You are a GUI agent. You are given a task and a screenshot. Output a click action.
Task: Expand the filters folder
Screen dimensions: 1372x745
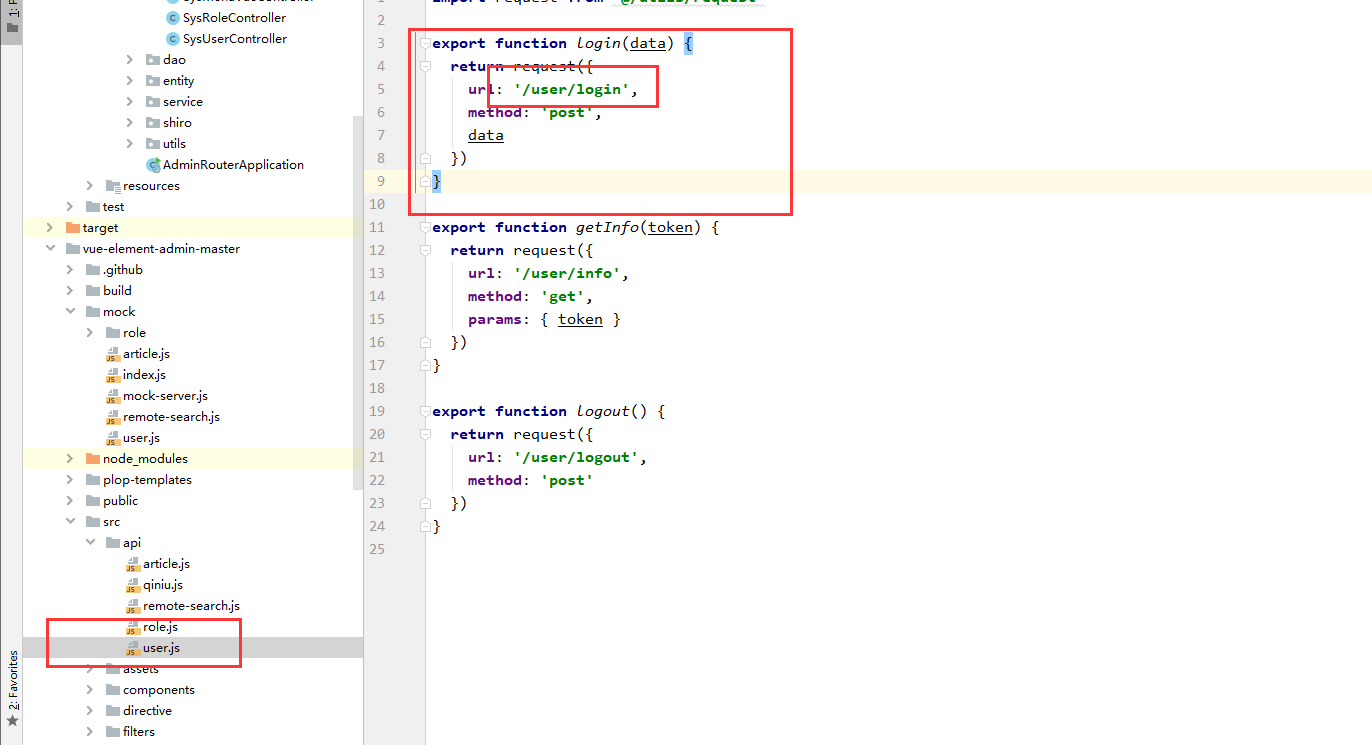point(90,732)
